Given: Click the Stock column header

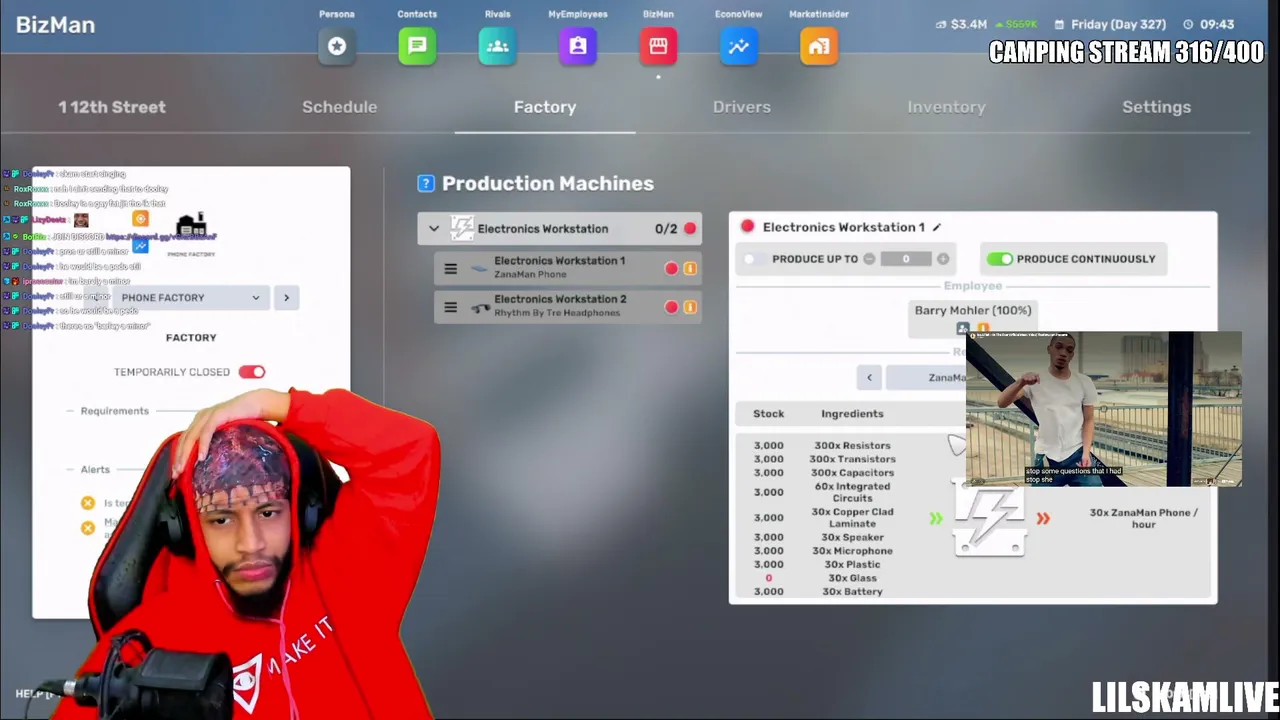Looking at the screenshot, I should [769, 414].
